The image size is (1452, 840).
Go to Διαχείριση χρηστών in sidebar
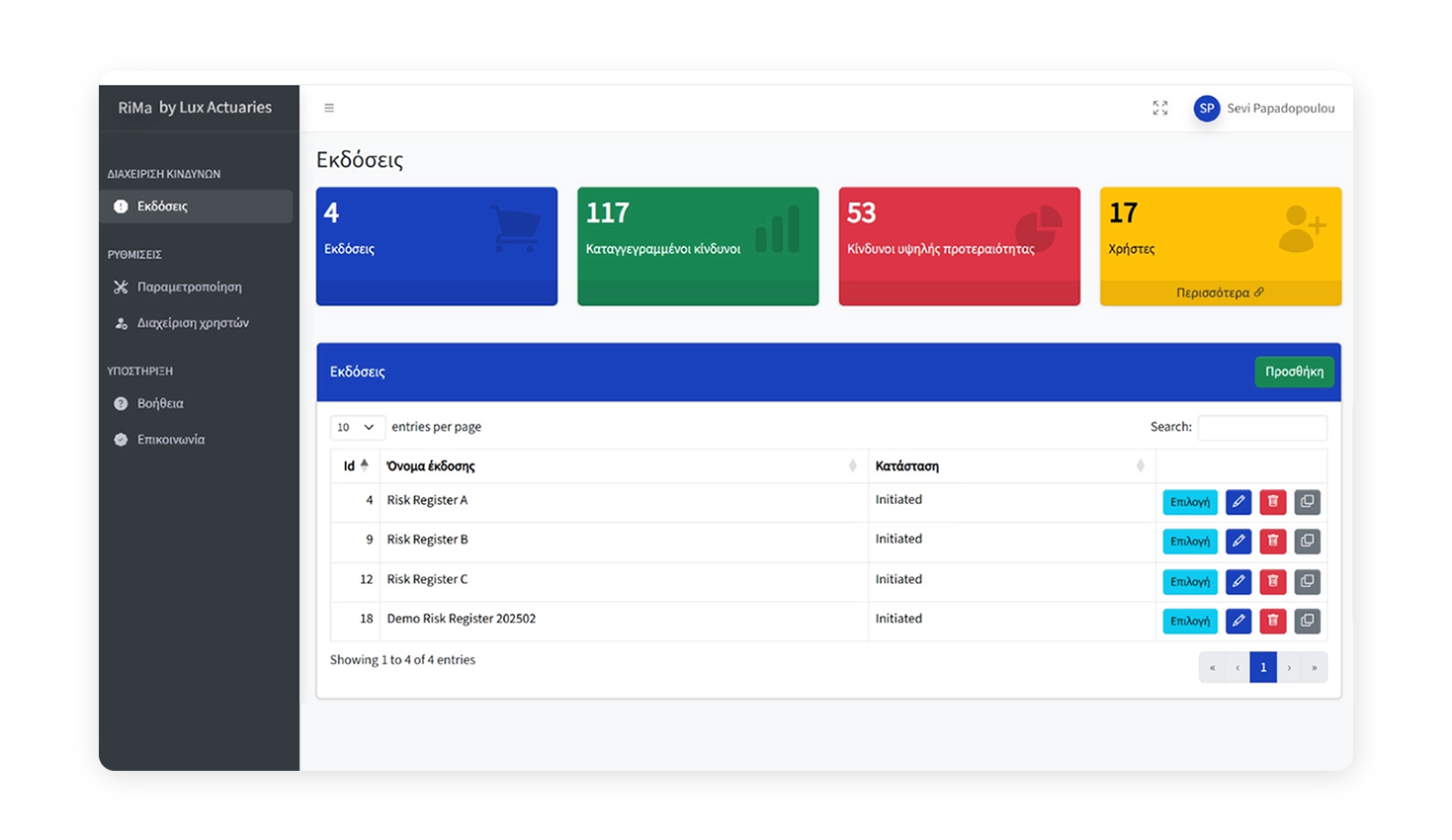(x=193, y=323)
